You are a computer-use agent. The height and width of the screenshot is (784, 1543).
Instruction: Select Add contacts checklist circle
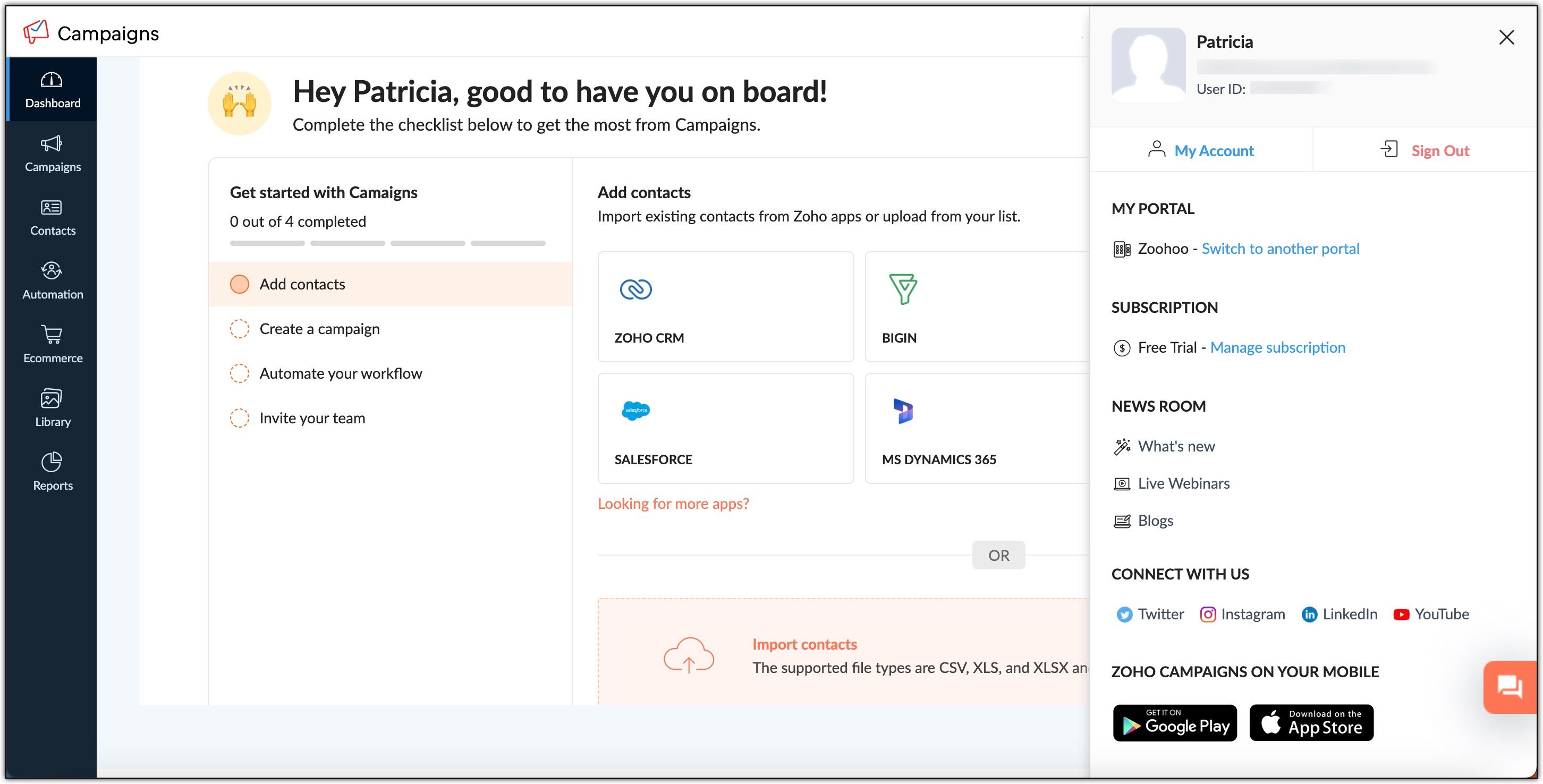(x=240, y=284)
